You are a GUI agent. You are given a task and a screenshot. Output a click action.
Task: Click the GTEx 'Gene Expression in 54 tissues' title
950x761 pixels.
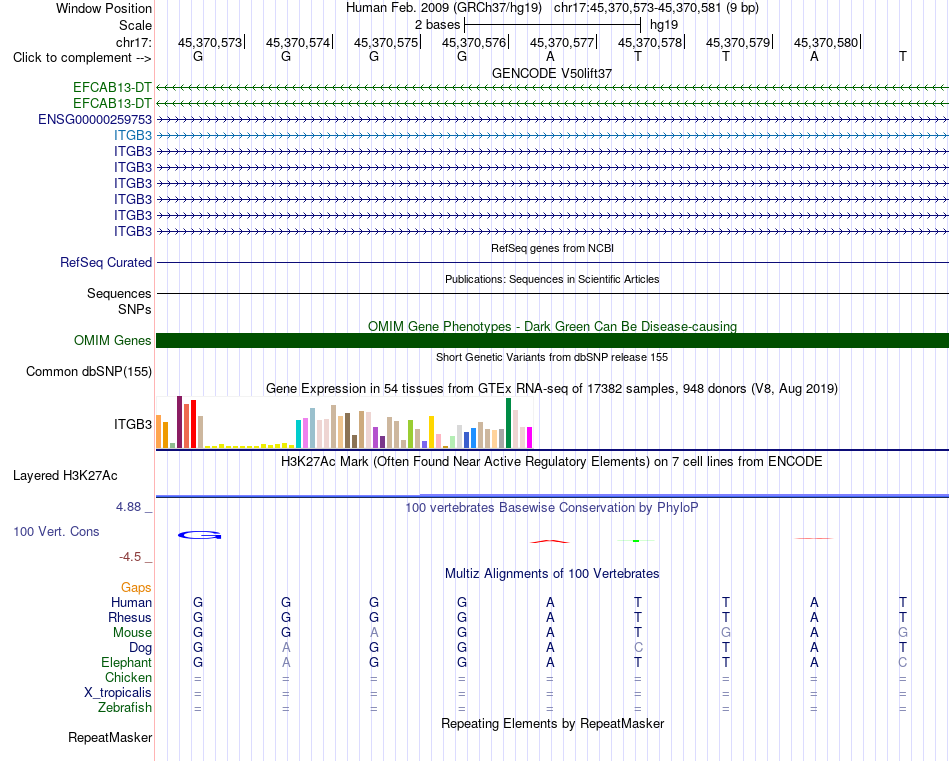tap(552, 389)
